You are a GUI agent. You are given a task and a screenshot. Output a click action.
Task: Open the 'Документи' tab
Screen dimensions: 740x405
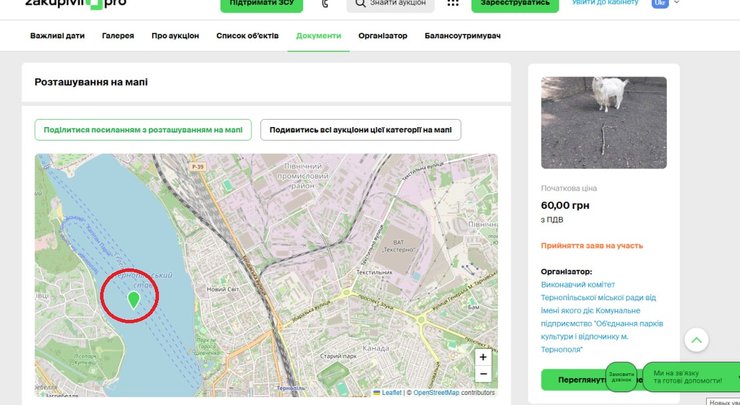click(318, 36)
